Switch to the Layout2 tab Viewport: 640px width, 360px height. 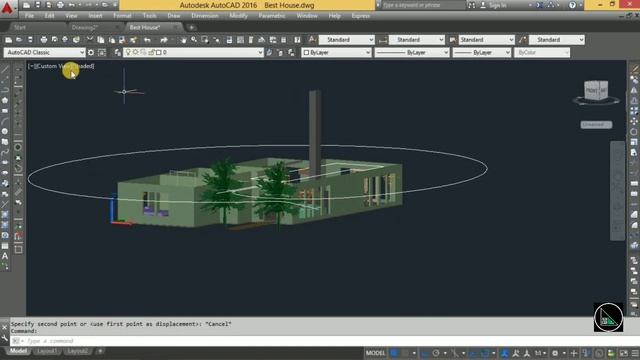[77, 351]
